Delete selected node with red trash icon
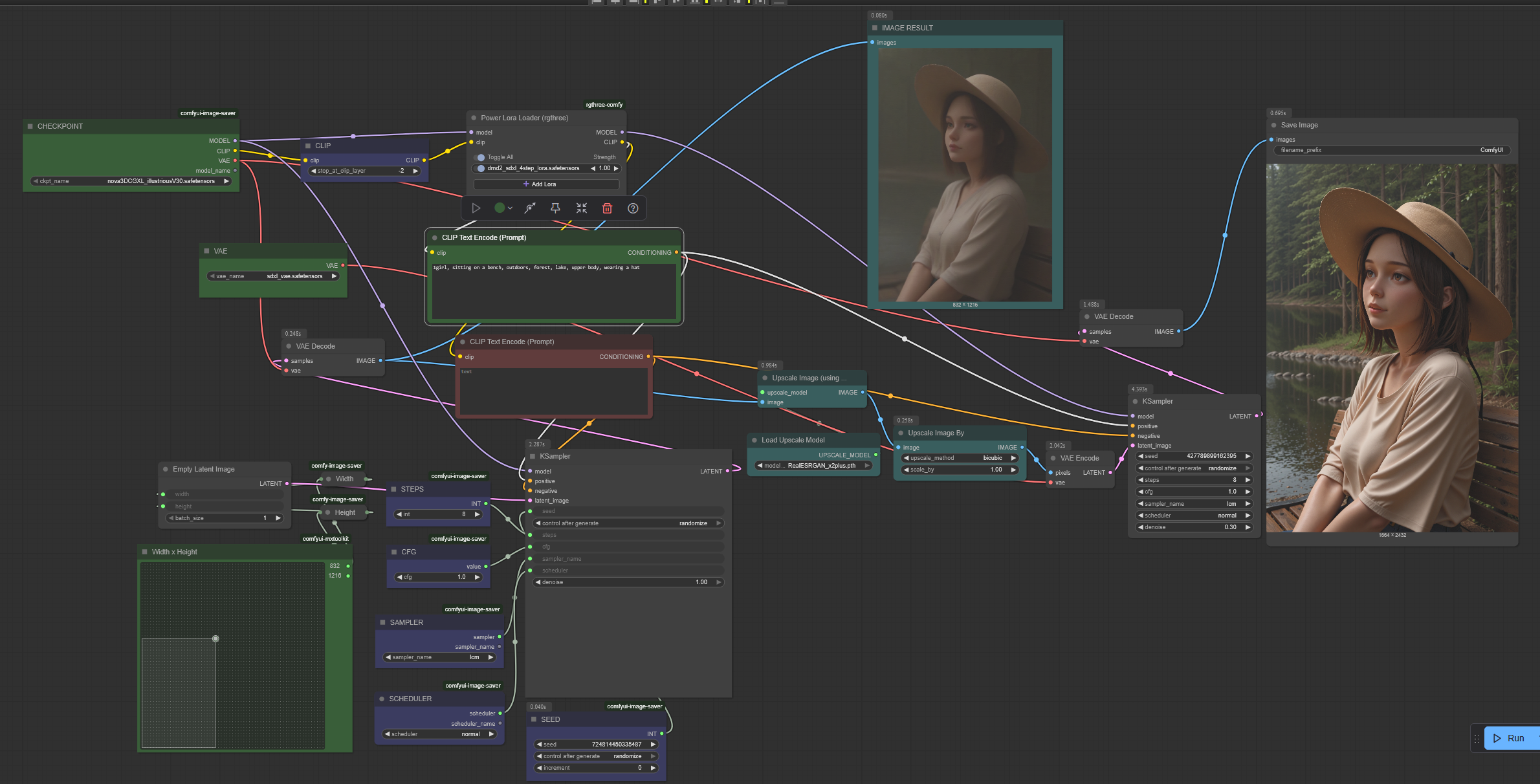The image size is (1540, 784). click(x=607, y=208)
